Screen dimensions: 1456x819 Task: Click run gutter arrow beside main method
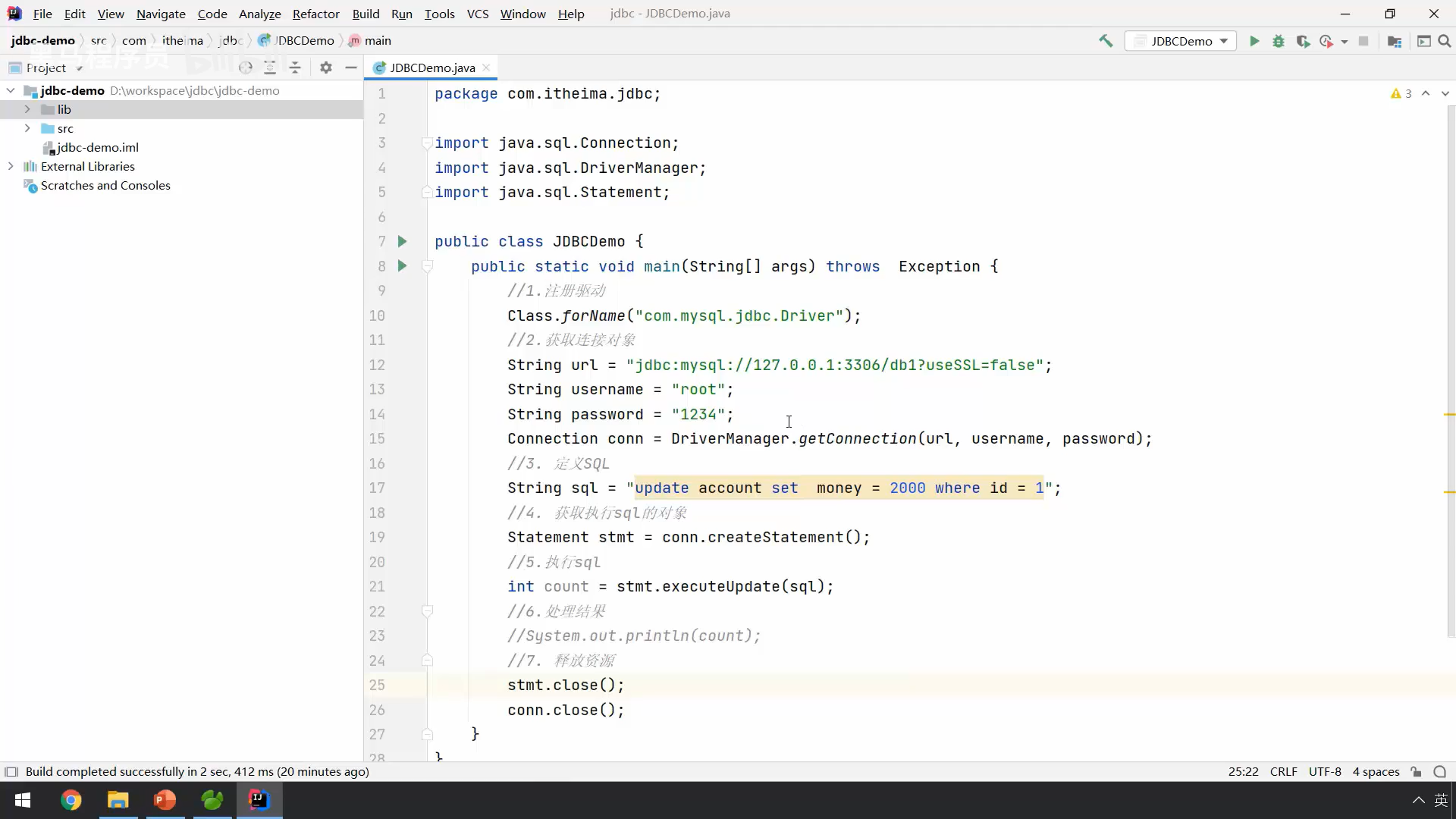[403, 266]
